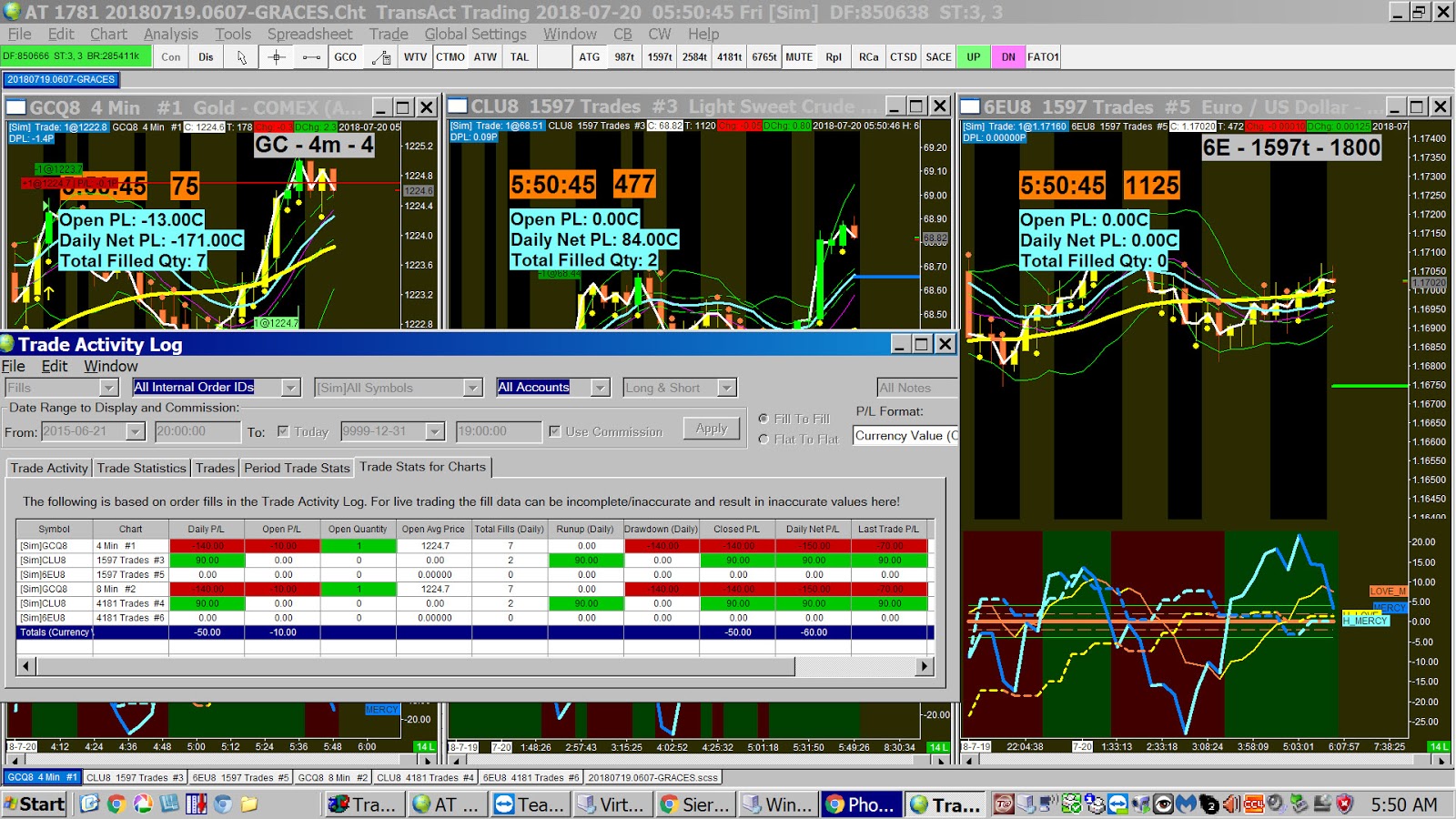Screen dimensions: 1456x819
Task: Open the All Accounts dropdown
Action: 602,387
